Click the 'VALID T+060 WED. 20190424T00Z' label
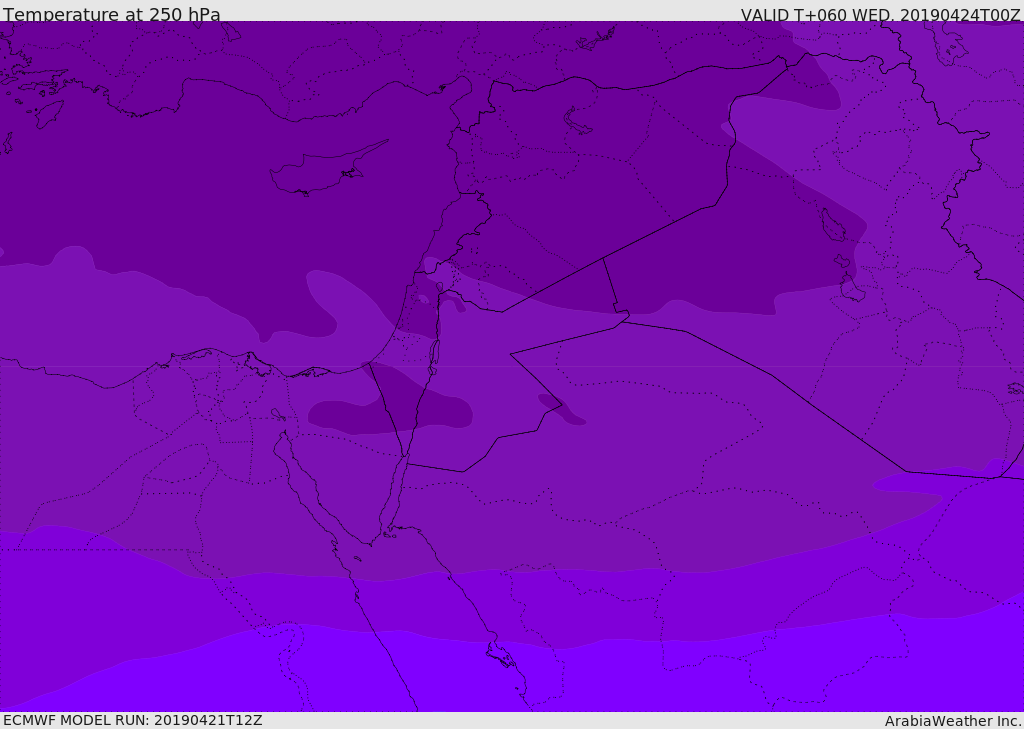Viewport: 1024px width, 729px height. point(880,15)
